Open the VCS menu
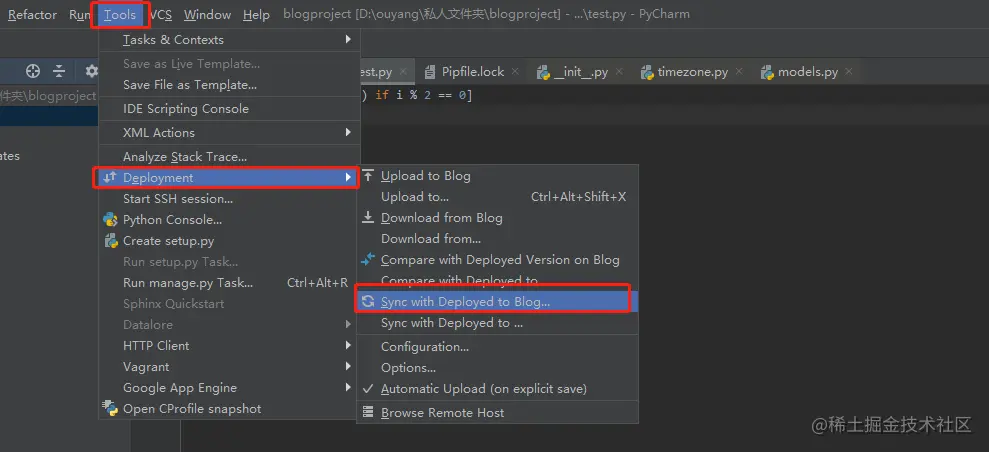989x452 pixels. tap(160, 14)
